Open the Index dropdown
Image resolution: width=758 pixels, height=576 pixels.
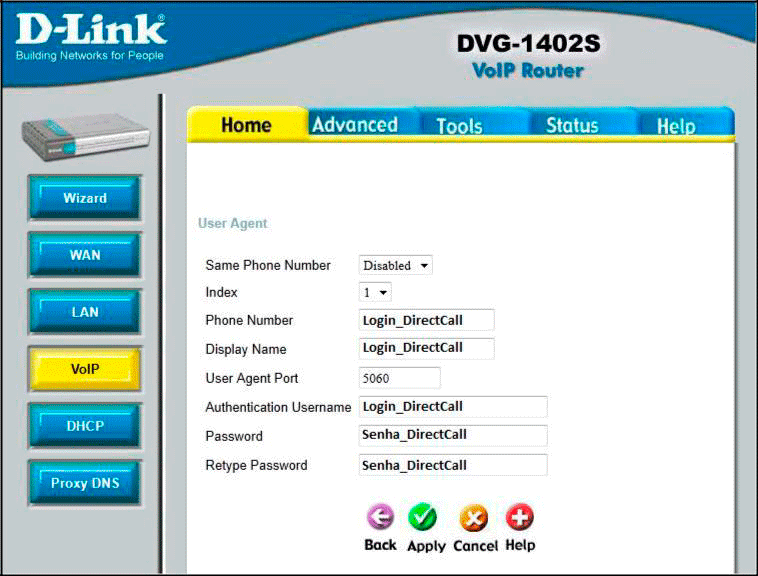click(375, 292)
